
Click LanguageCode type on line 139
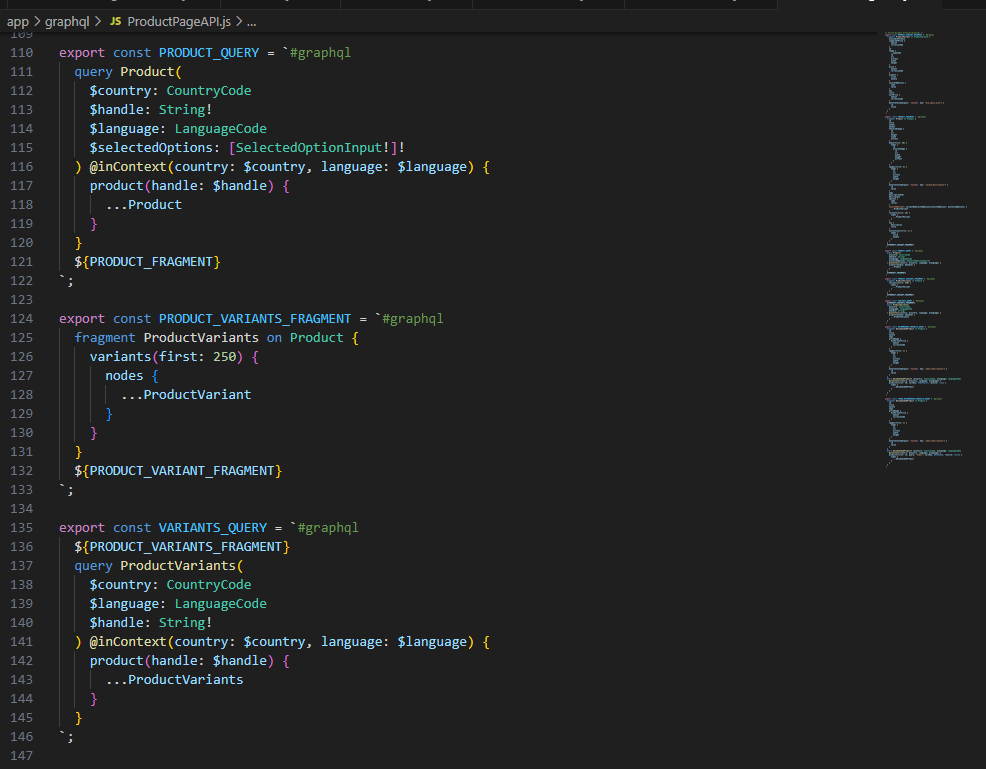click(x=220, y=604)
